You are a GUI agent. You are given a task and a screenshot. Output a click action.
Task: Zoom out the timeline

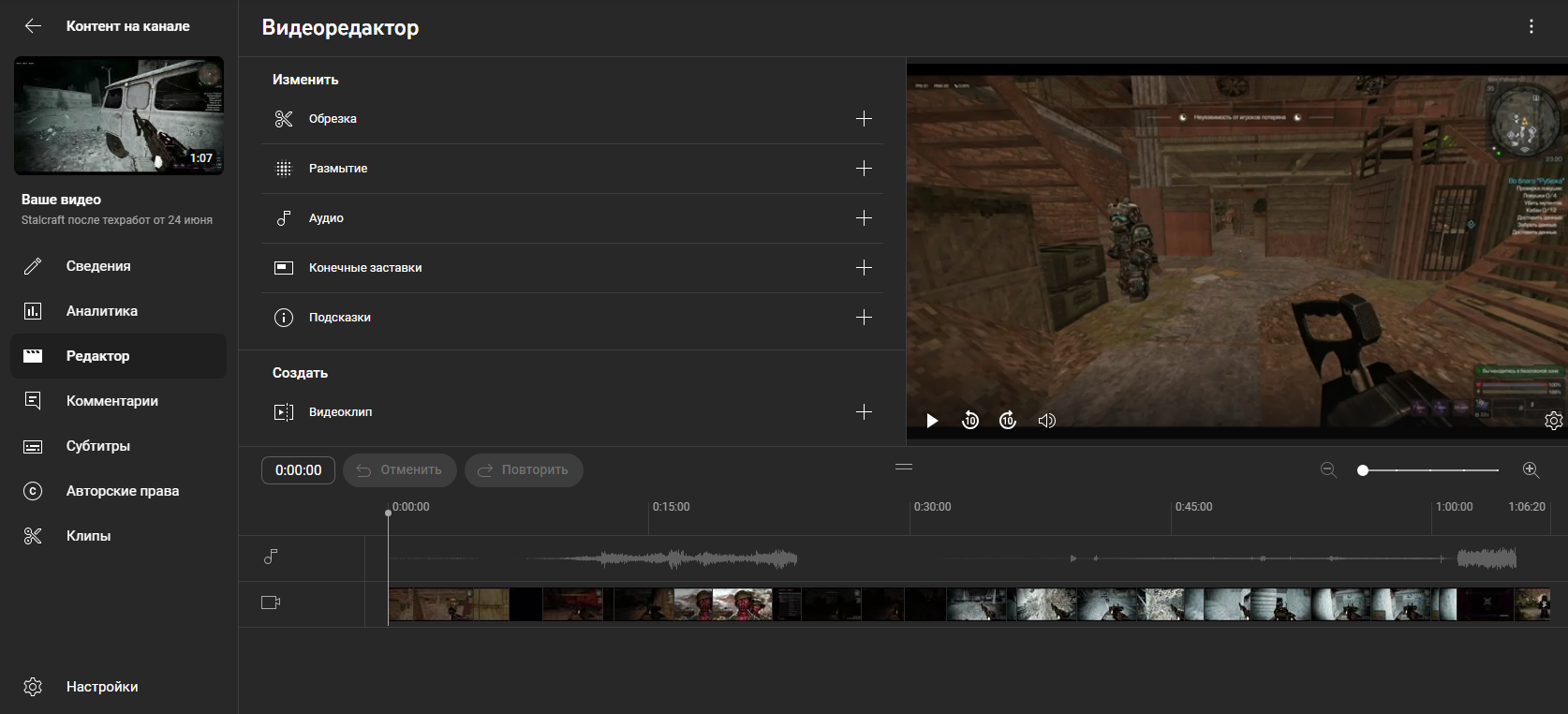(1328, 469)
